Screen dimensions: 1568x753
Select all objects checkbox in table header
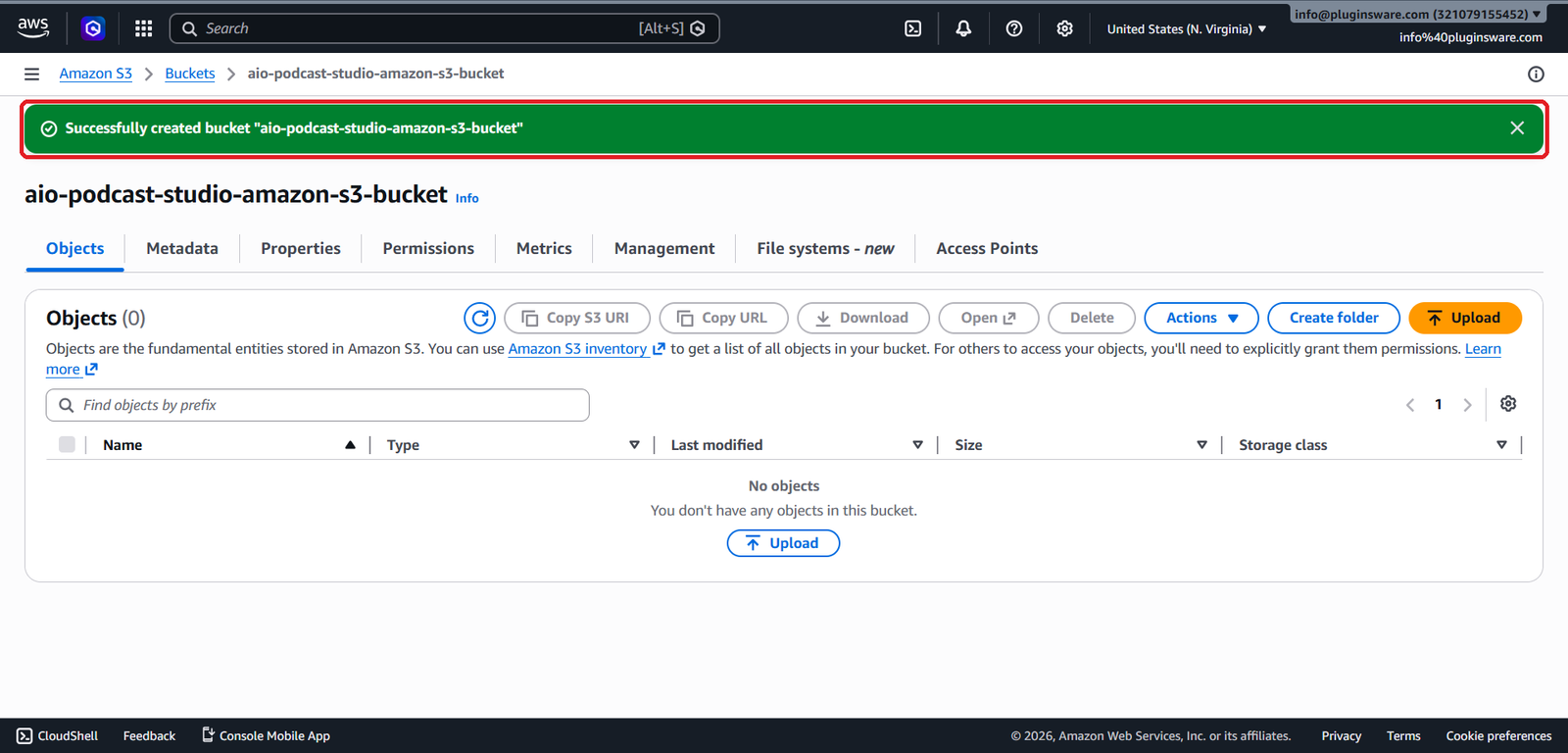click(67, 444)
